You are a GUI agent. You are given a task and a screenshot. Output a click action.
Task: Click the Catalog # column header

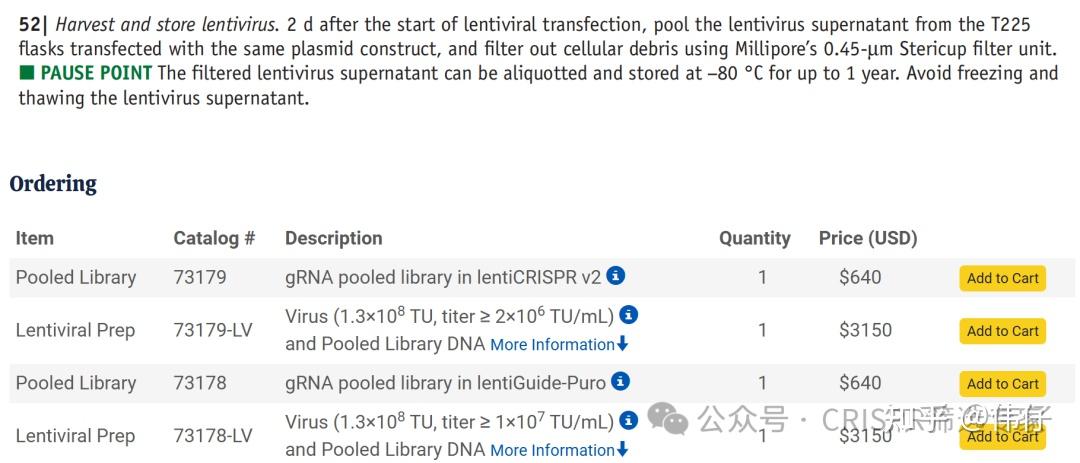pyautogui.click(x=214, y=238)
